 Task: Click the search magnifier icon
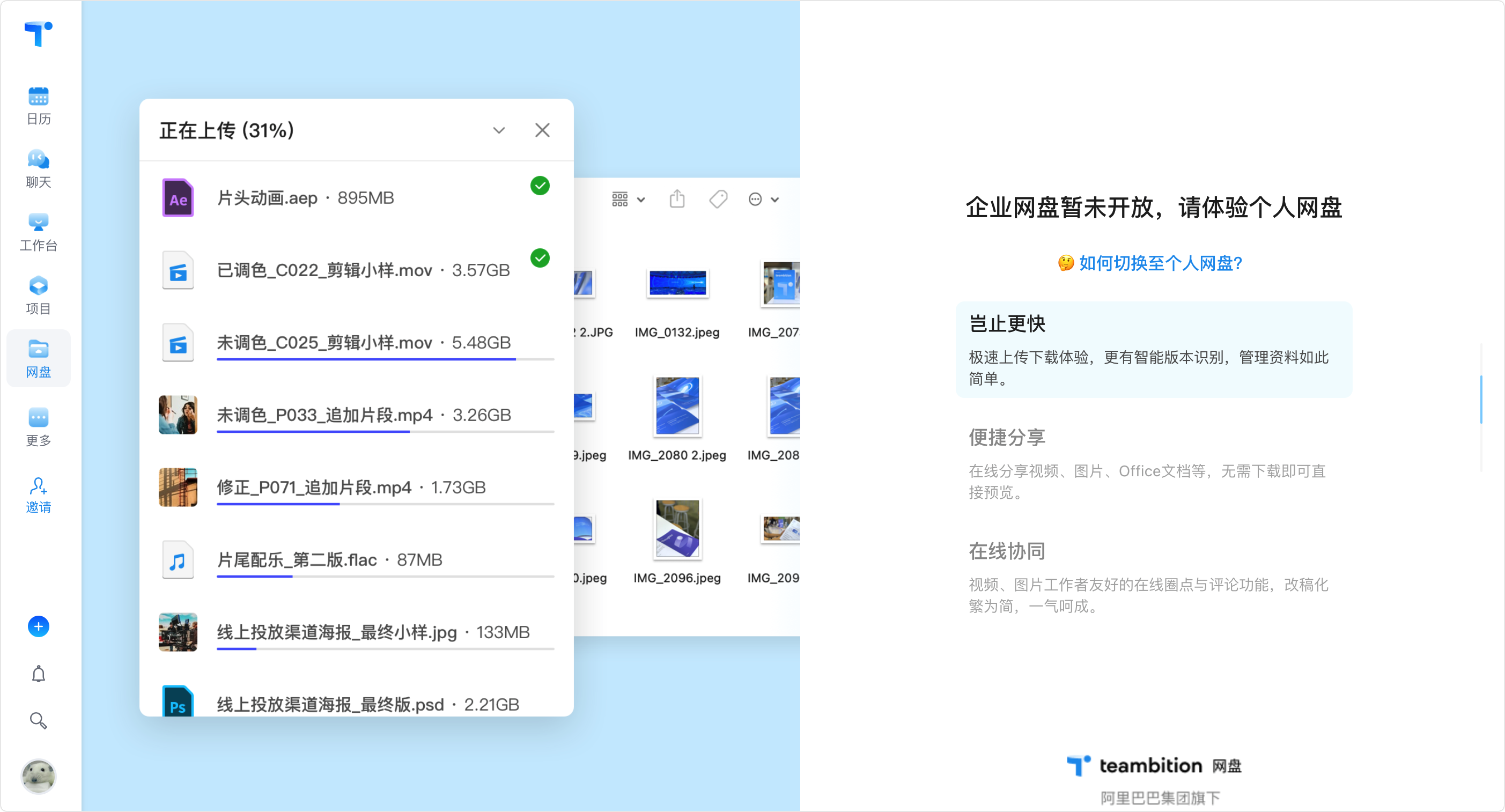pyautogui.click(x=39, y=720)
